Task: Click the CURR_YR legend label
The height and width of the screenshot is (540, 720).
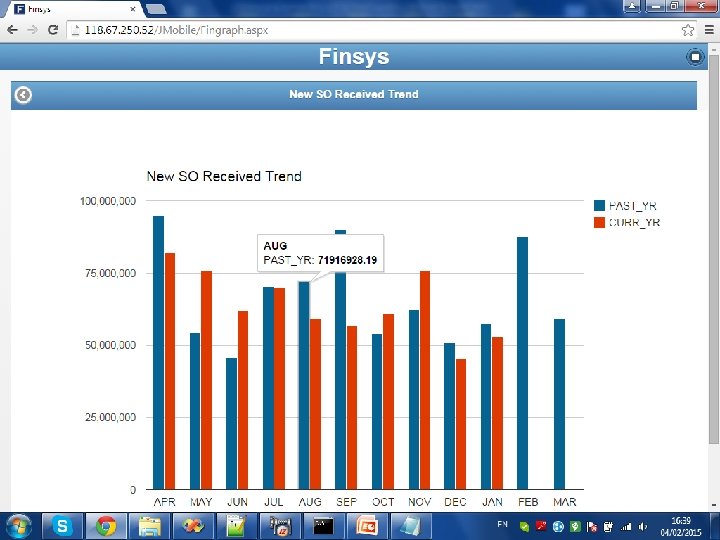Action: point(634,223)
